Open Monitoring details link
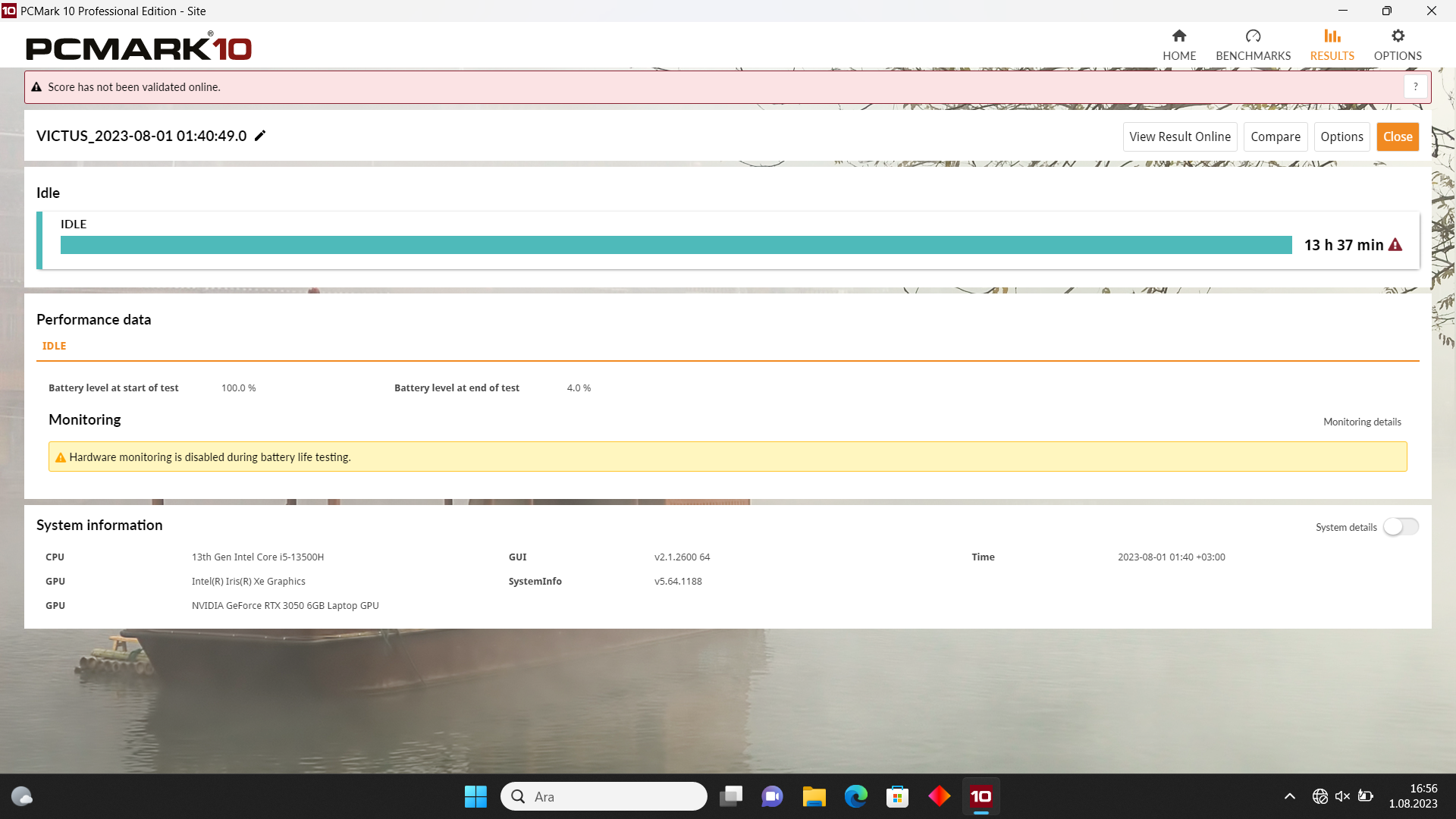The height and width of the screenshot is (819, 1456). [1362, 422]
